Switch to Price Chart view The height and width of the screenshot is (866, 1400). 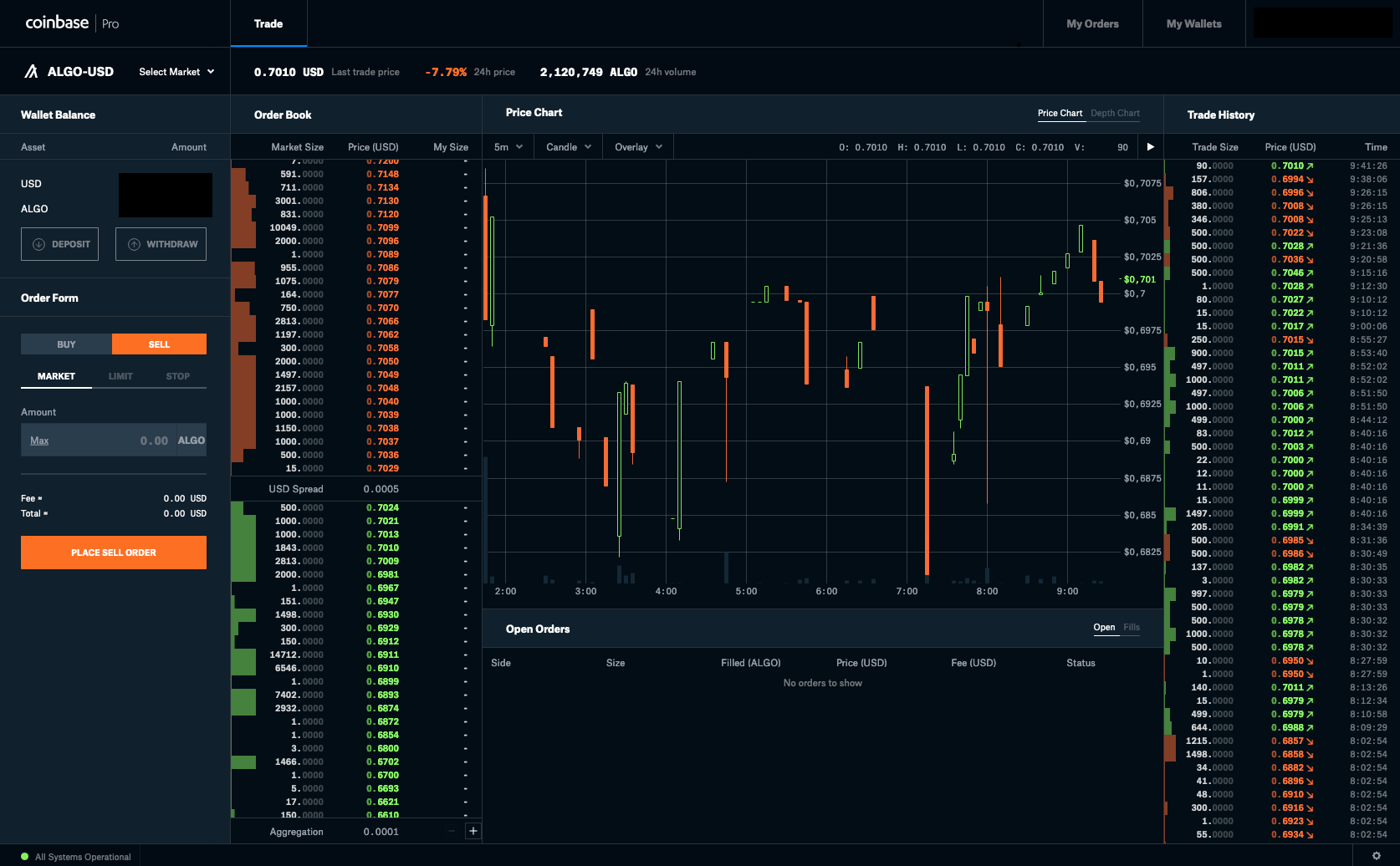point(1060,113)
